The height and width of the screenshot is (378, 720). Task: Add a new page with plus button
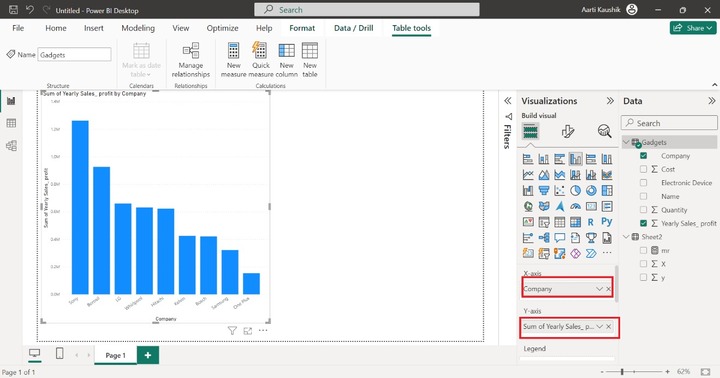(147, 355)
